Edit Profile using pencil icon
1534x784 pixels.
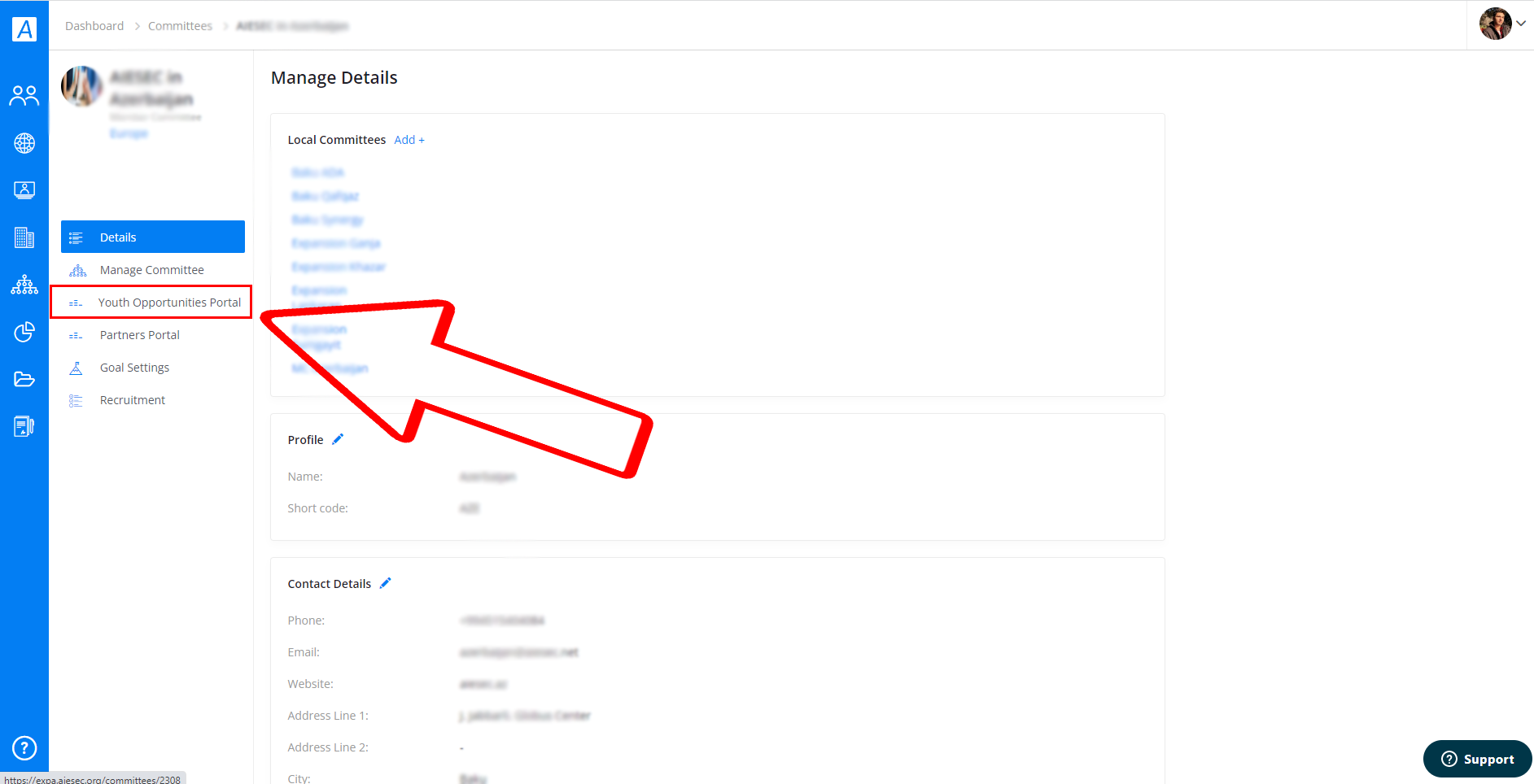338,439
